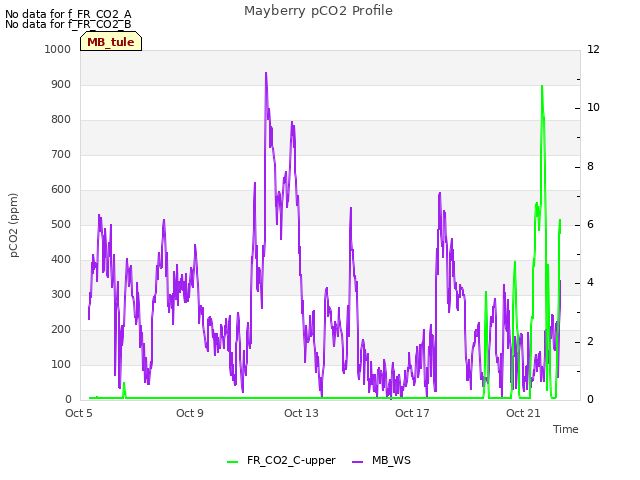Select the chart title Mayberry pCO2 Profile
This screenshot has width=640, height=480.
click(x=318, y=11)
